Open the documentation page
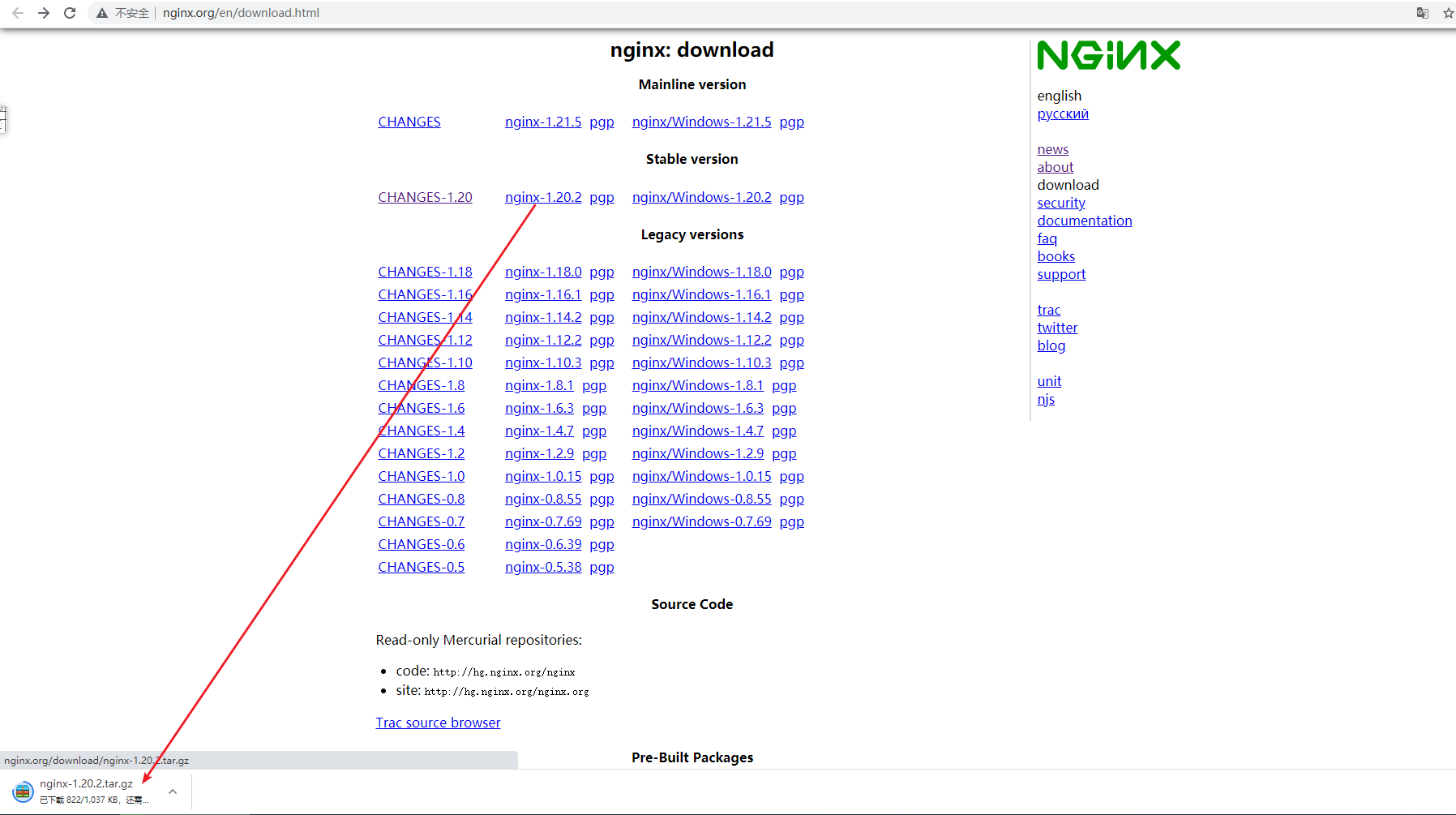The image size is (1456, 815). click(1085, 221)
